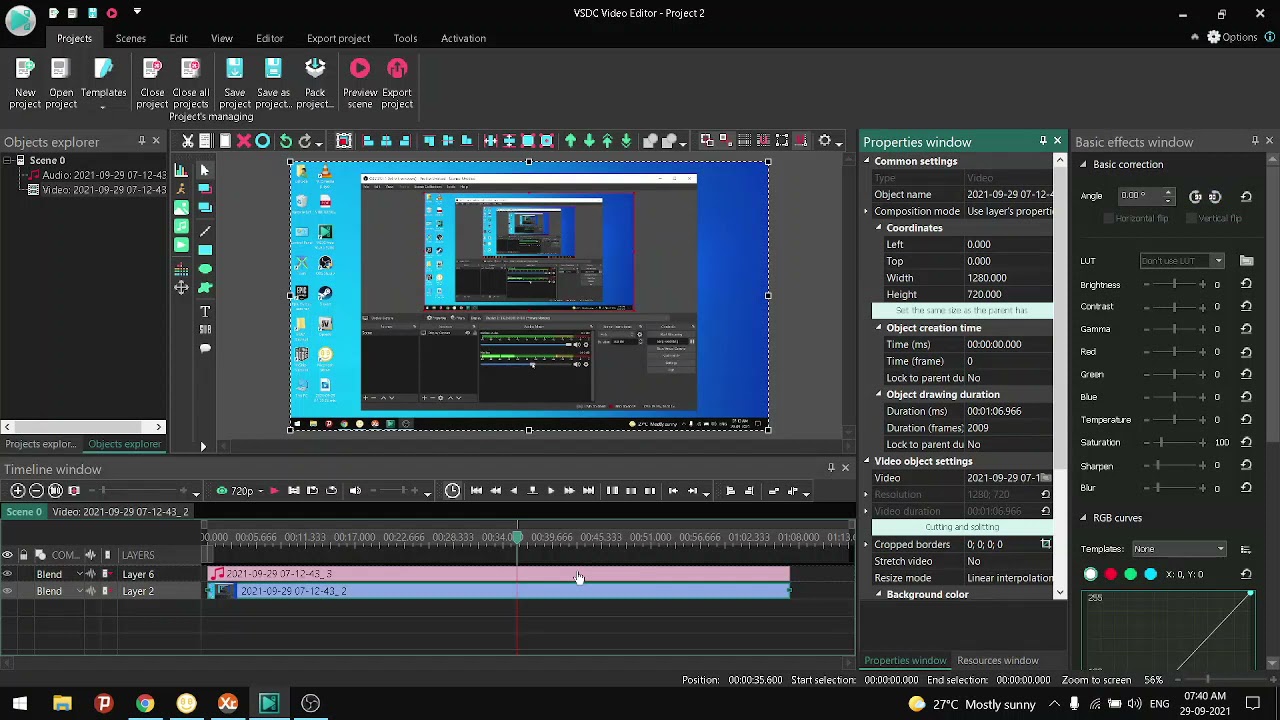Collapse the Object creation time section
This screenshot has width=1280, height=720.
879,328
